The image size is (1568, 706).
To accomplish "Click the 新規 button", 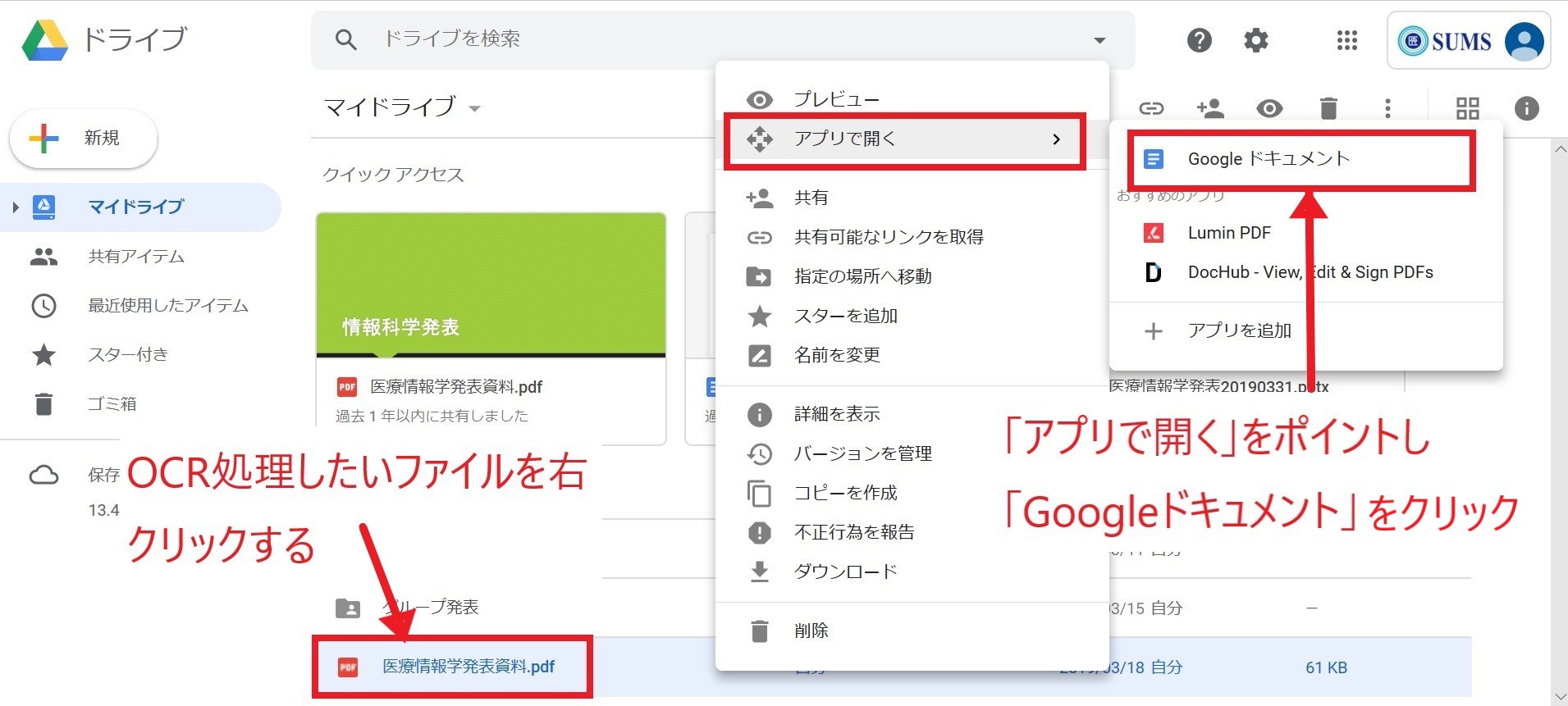I will point(84,139).
